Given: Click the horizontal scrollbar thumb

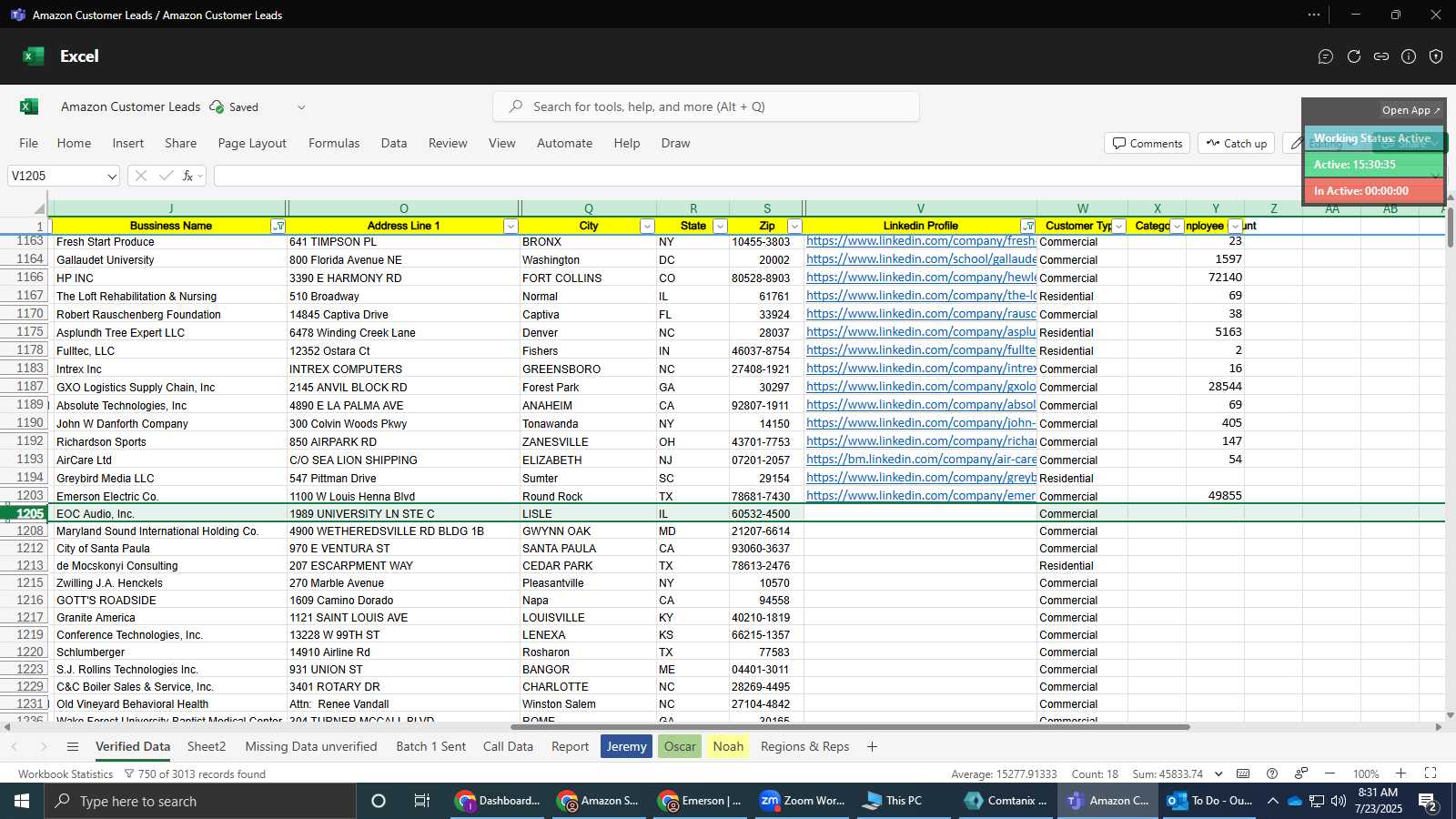Looking at the screenshot, I should pyautogui.click(x=850, y=727).
